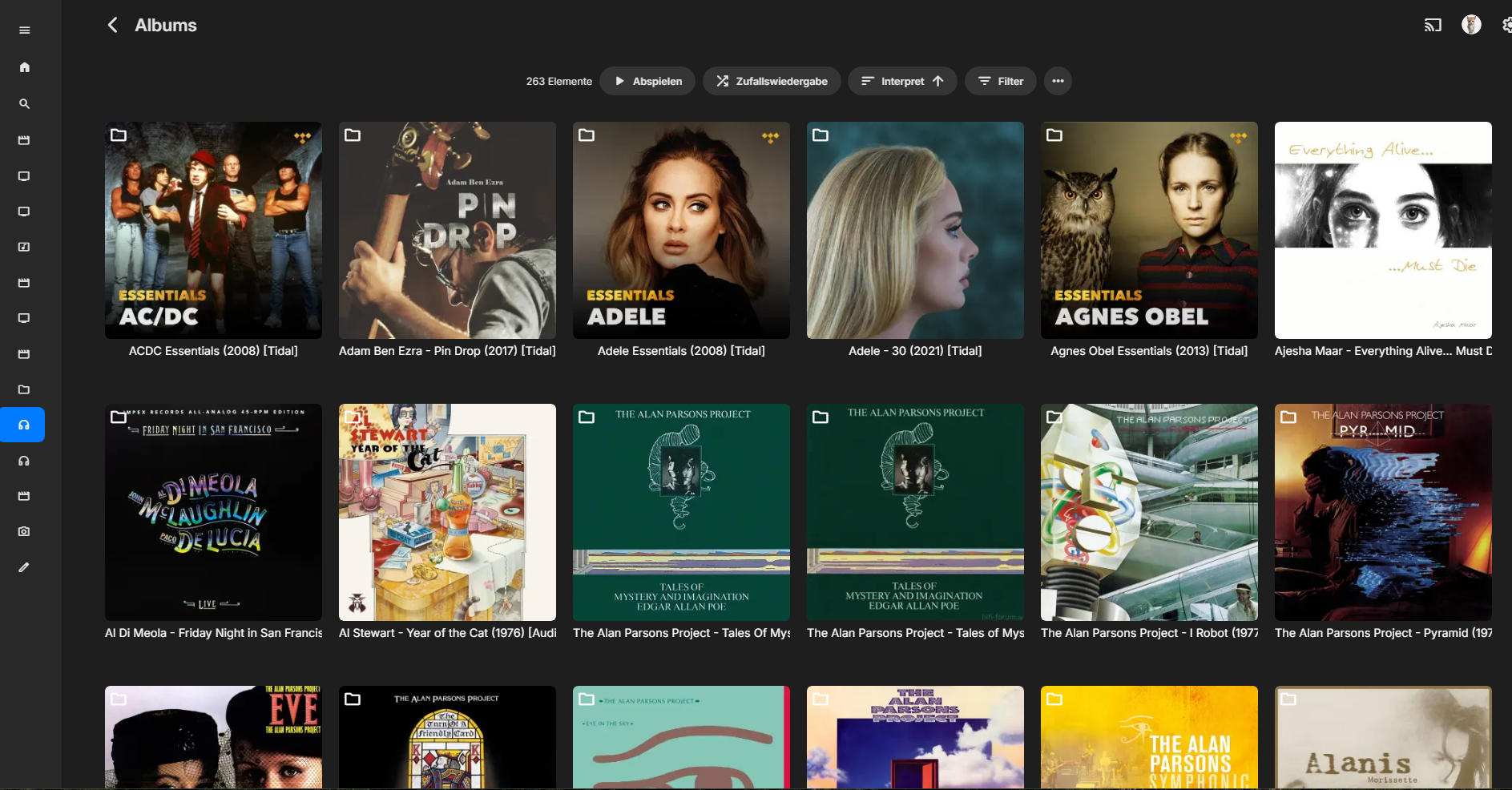This screenshot has width=1512, height=790.
Task: Start Zufallswiedergabe shuffle playback
Action: [x=772, y=81]
